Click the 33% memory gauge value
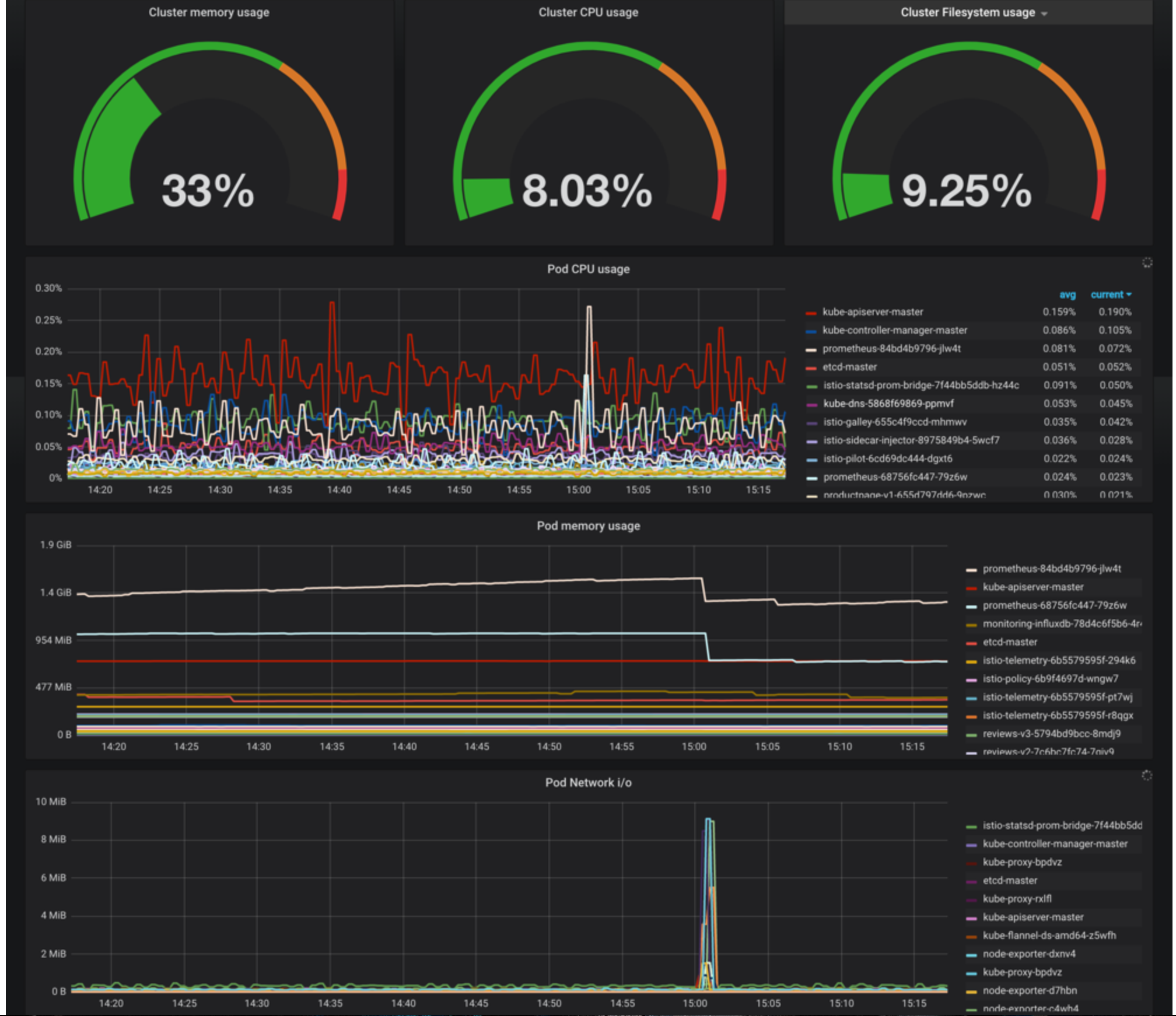 click(x=208, y=191)
